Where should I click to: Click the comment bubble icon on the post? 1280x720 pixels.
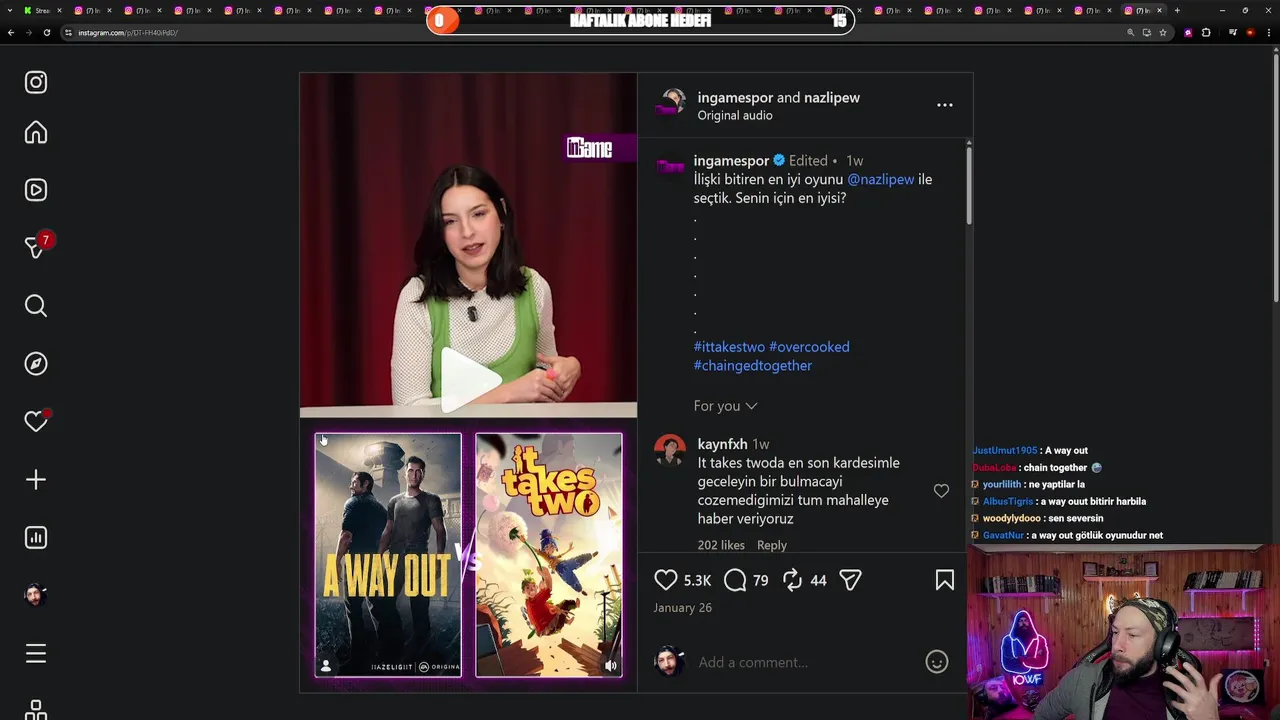click(735, 580)
